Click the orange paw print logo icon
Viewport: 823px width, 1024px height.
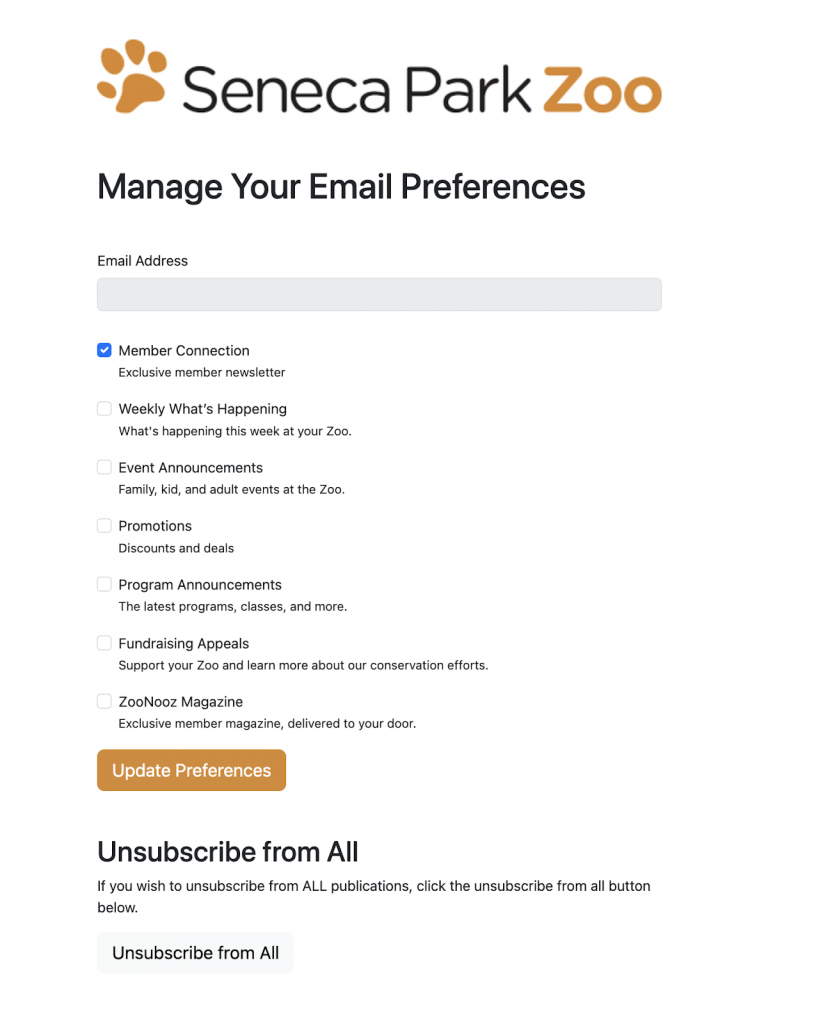pyautogui.click(x=132, y=76)
